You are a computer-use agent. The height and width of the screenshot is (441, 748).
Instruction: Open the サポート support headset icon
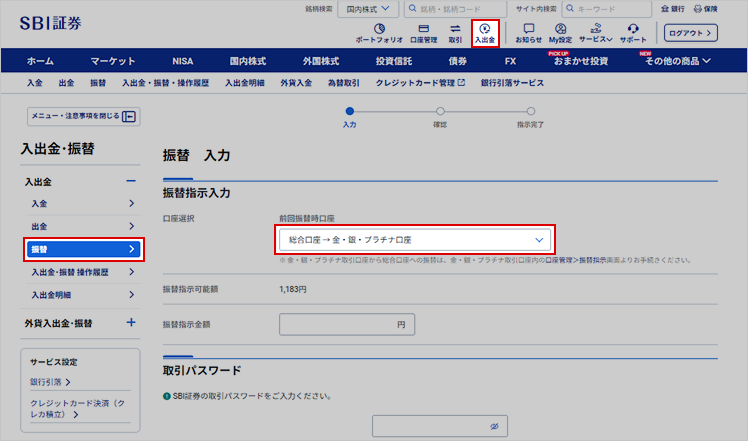point(632,33)
